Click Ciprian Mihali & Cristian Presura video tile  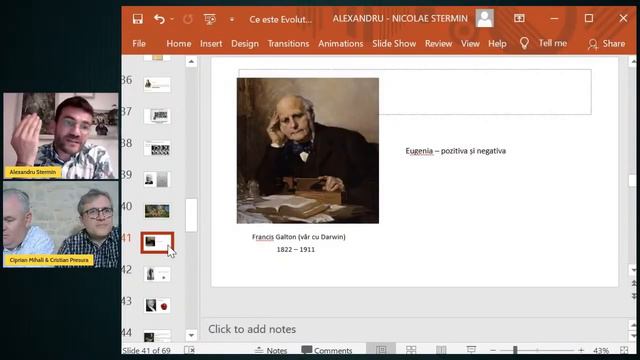61,224
